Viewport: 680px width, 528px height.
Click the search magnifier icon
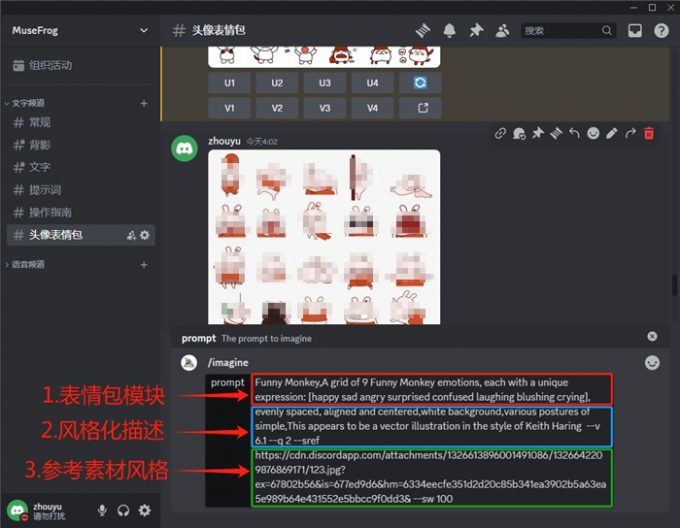(x=607, y=30)
